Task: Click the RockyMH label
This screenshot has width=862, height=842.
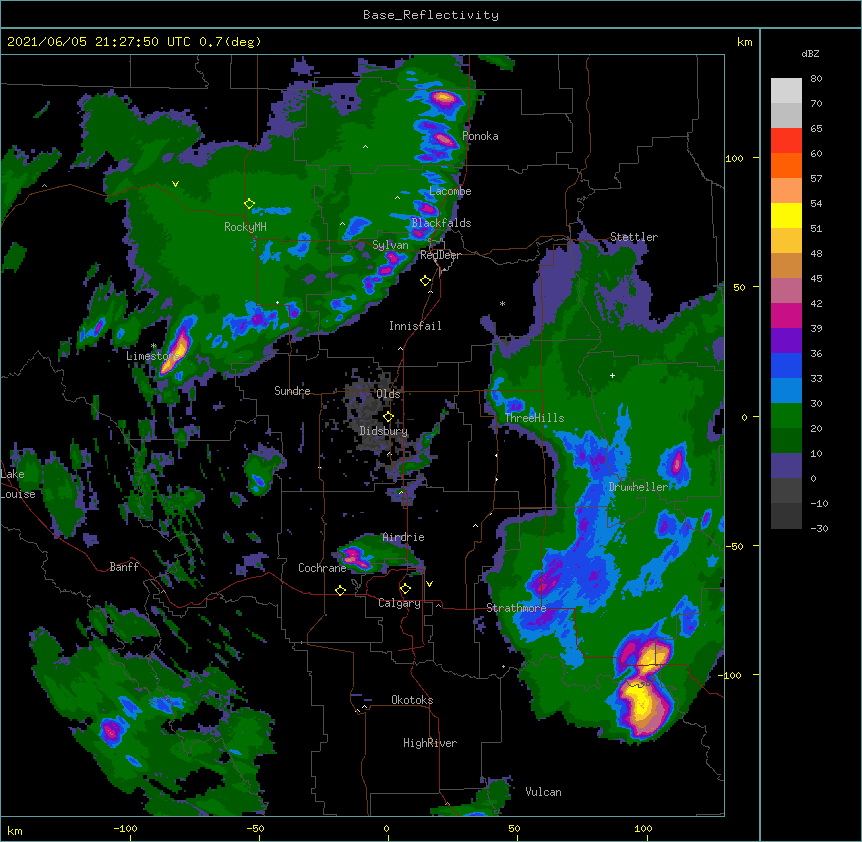Action: point(245,227)
